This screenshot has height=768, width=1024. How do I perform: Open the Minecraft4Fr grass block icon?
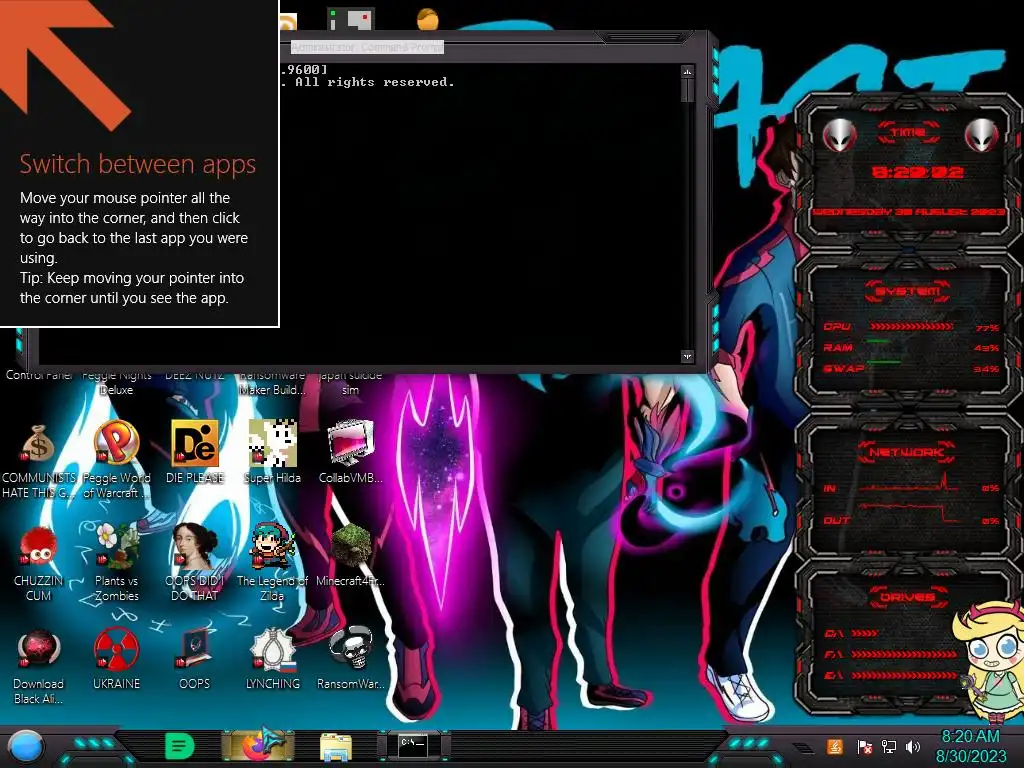pyautogui.click(x=351, y=545)
